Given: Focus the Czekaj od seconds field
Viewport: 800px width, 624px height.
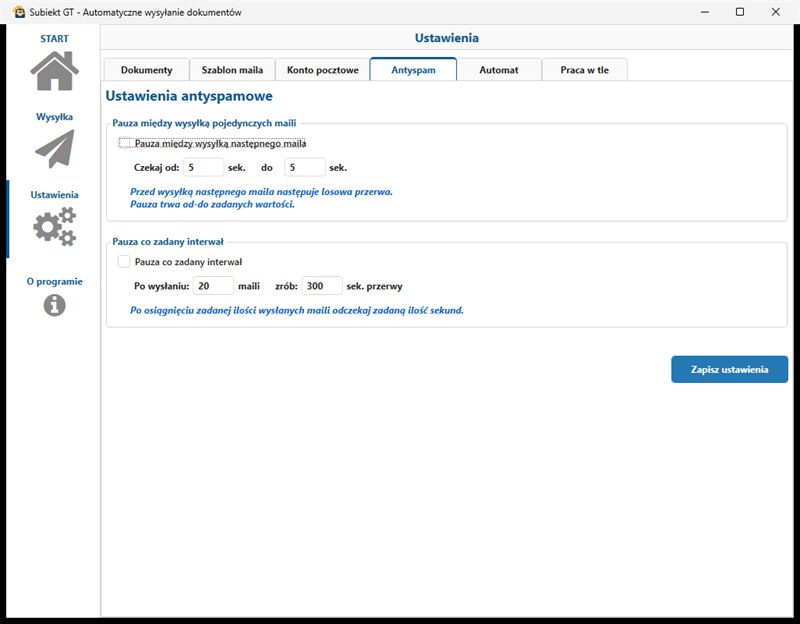Looking at the screenshot, I should [204, 167].
